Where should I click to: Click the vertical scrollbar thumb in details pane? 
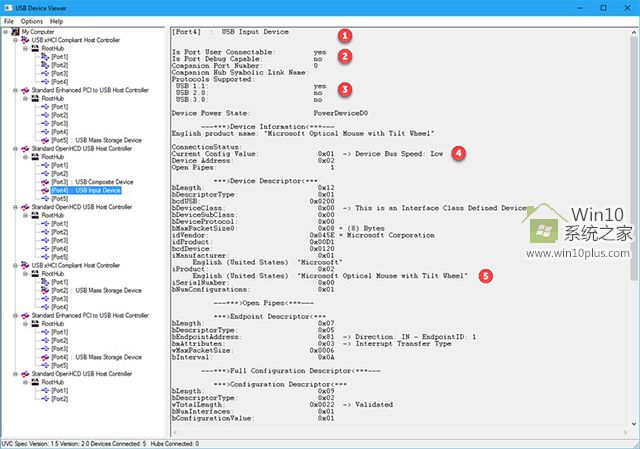click(634, 158)
